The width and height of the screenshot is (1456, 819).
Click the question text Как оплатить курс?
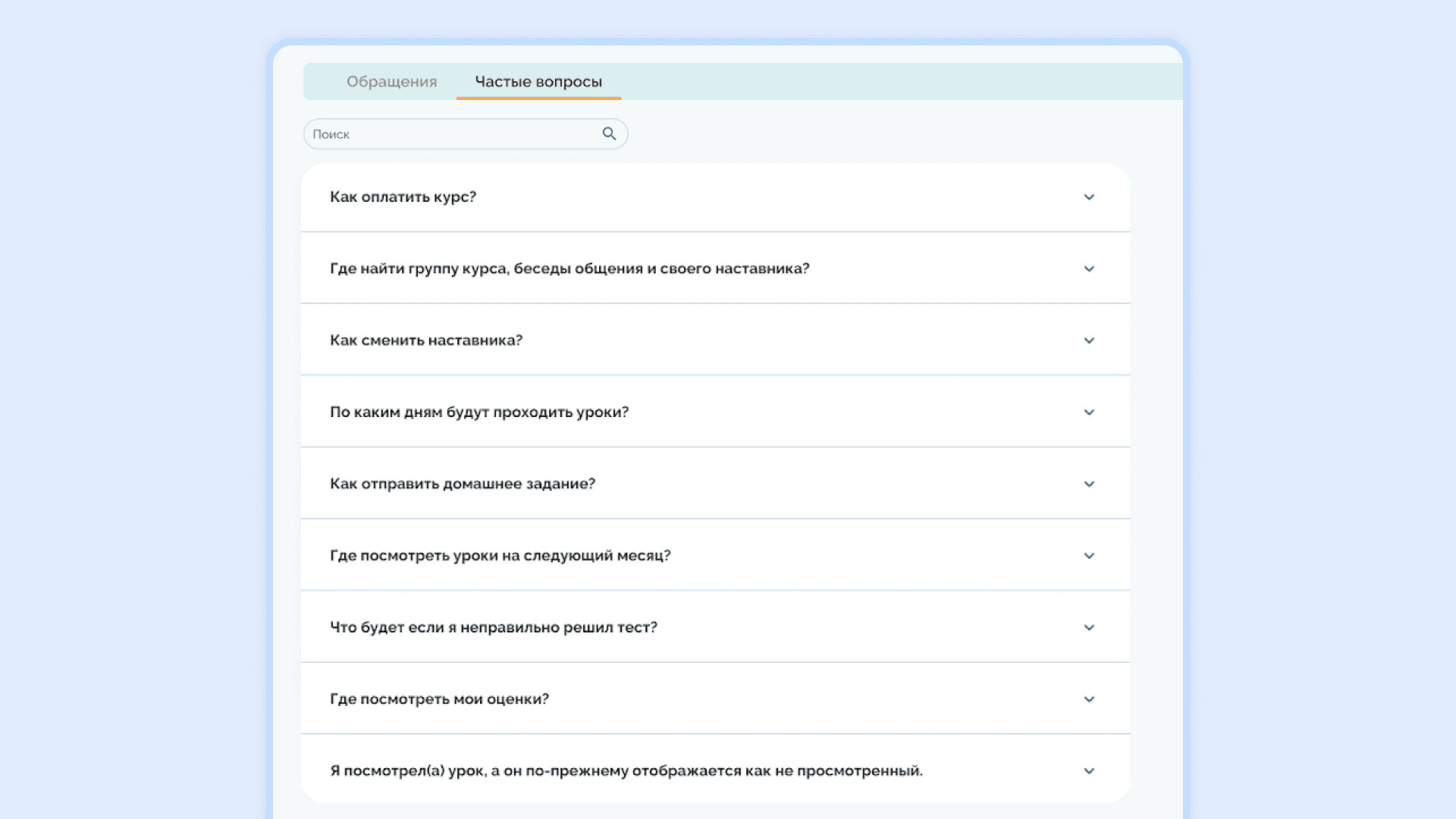click(x=403, y=197)
